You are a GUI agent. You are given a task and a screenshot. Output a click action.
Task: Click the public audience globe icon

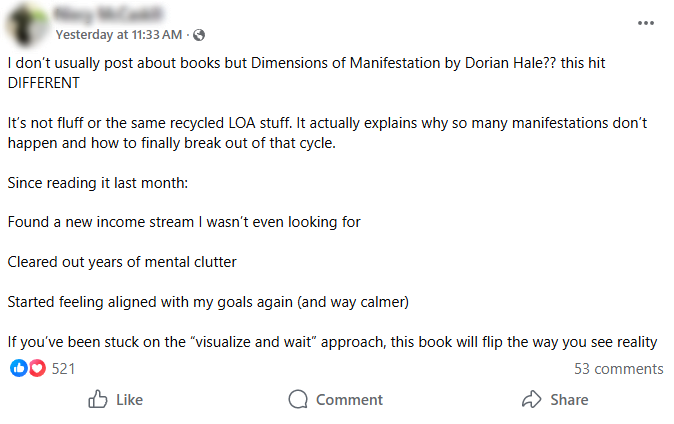[199, 35]
